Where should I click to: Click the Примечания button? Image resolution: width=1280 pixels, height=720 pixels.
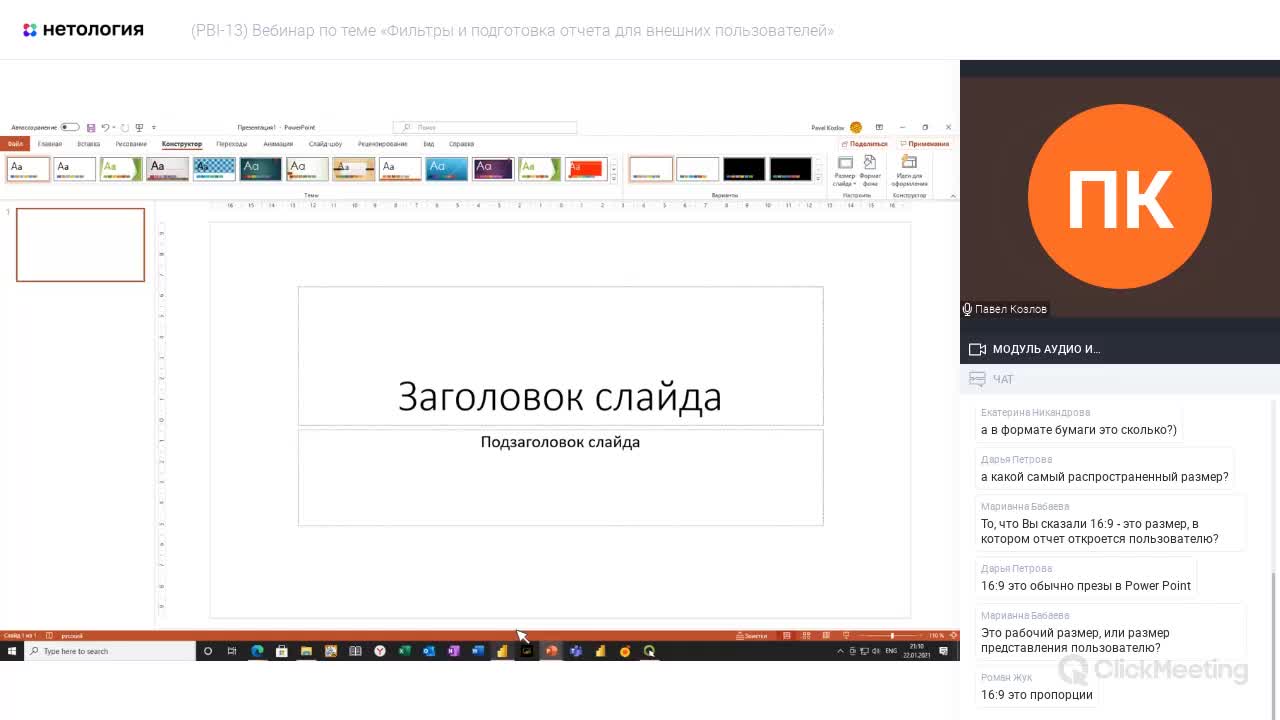(x=925, y=144)
